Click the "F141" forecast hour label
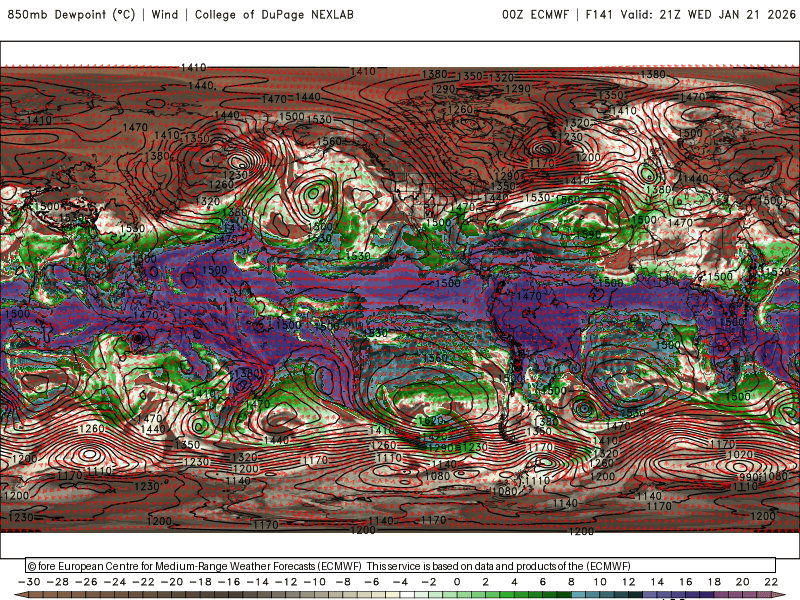 [x=599, y=14]
